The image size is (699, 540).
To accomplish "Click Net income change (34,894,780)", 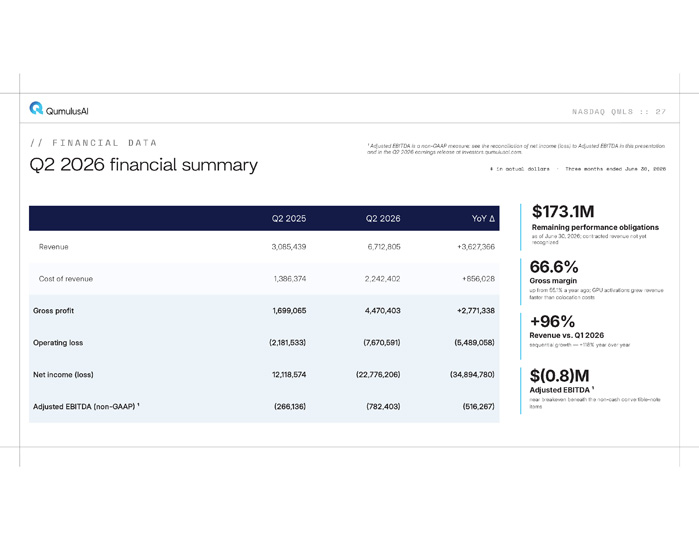I will click(x=472, y=375).
